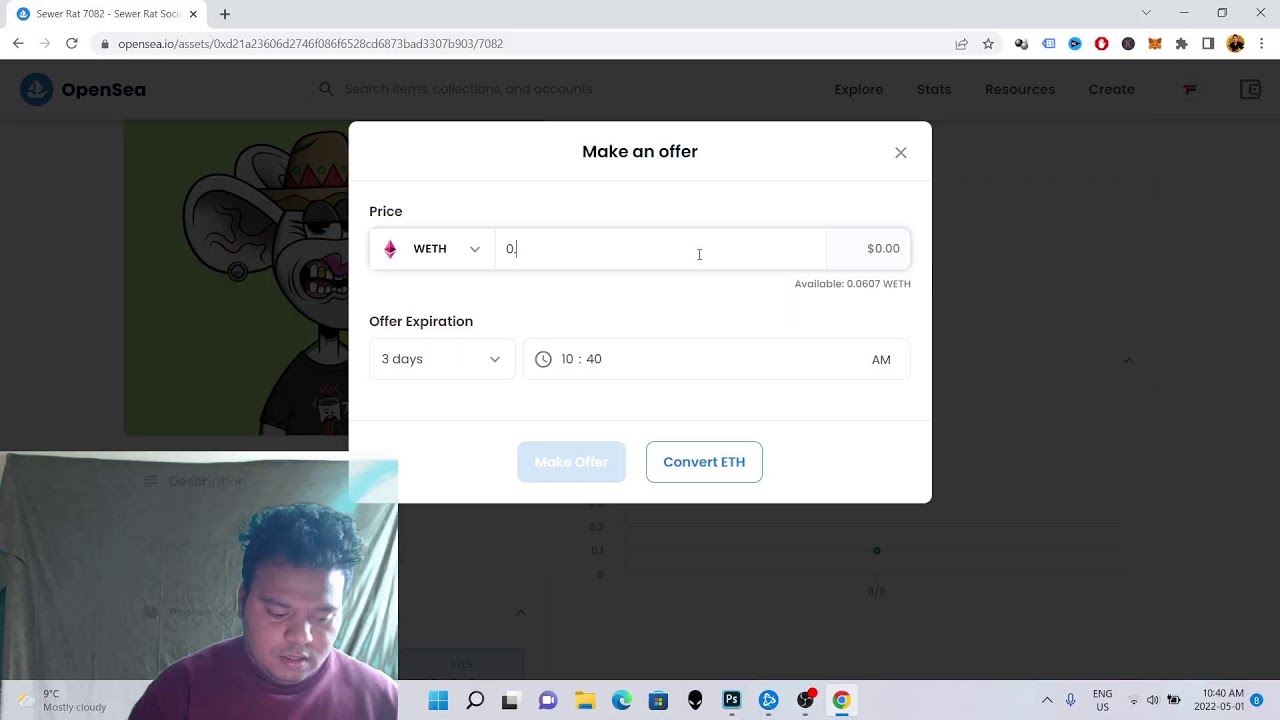Screen dimensions: 1280x720
Task: Toggle the AM period selector
Action: pyautogui.click(x=881, y=360)
